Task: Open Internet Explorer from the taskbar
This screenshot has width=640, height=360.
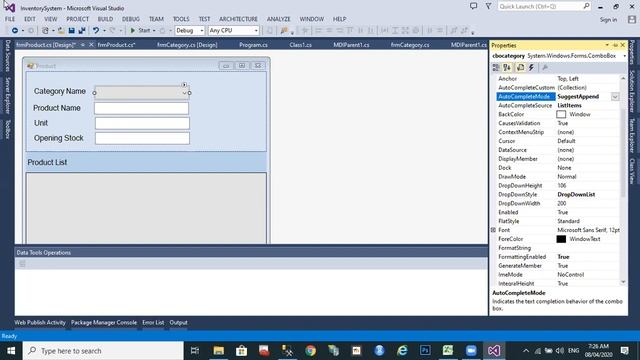Action: pos(402,351)
